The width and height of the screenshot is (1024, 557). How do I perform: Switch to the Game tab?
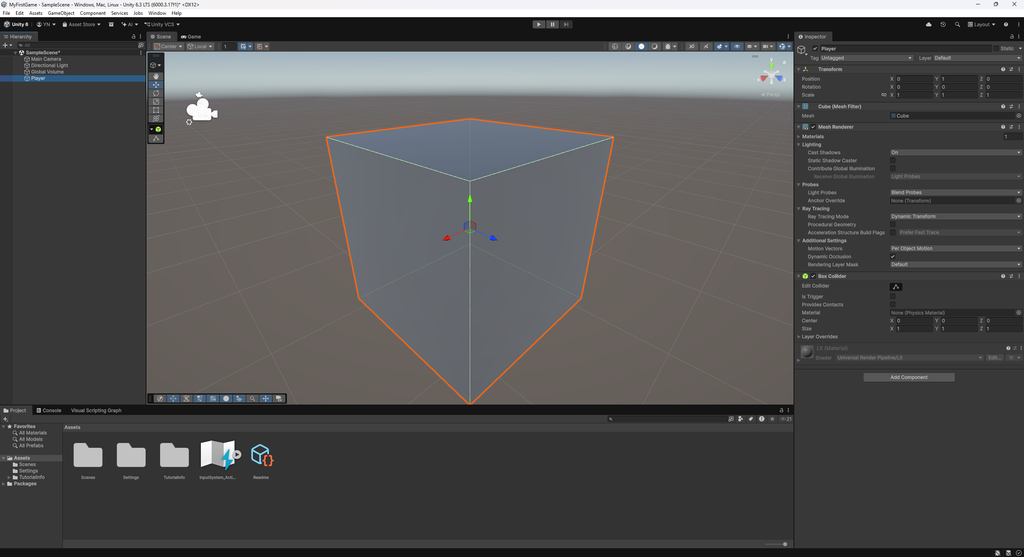[x=191, y=37]
